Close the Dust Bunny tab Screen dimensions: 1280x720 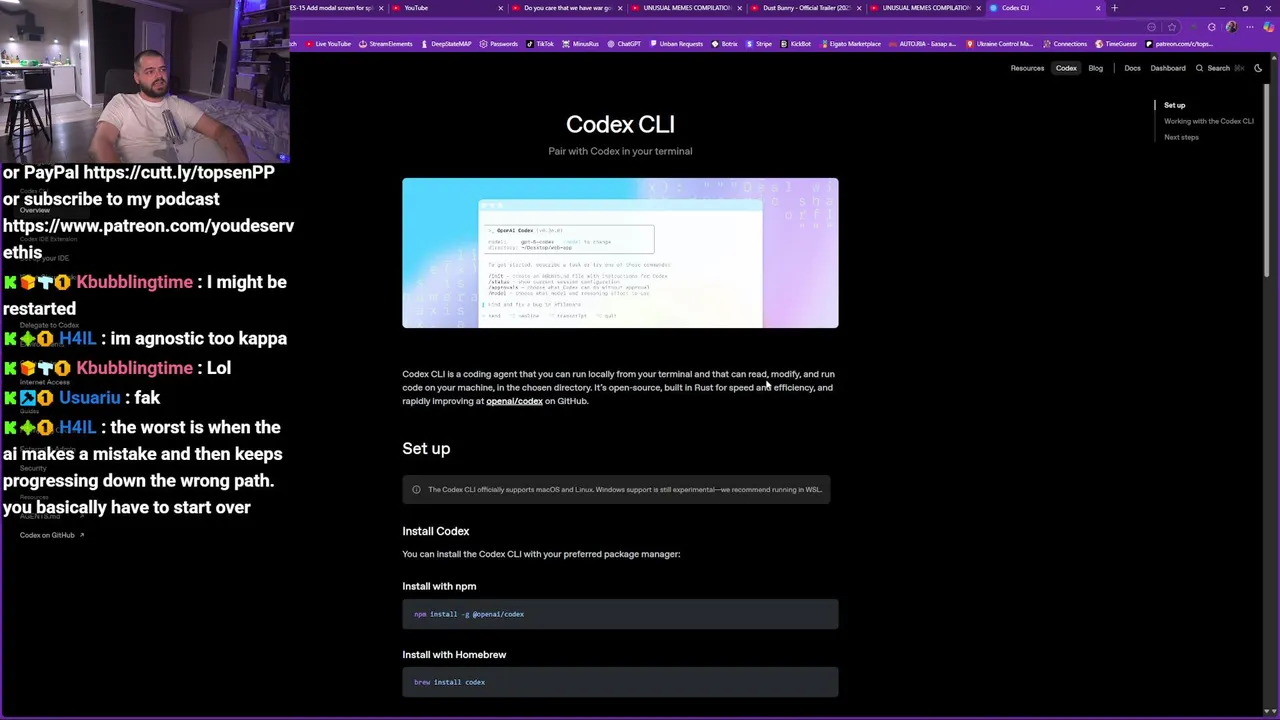coord(860,8)
